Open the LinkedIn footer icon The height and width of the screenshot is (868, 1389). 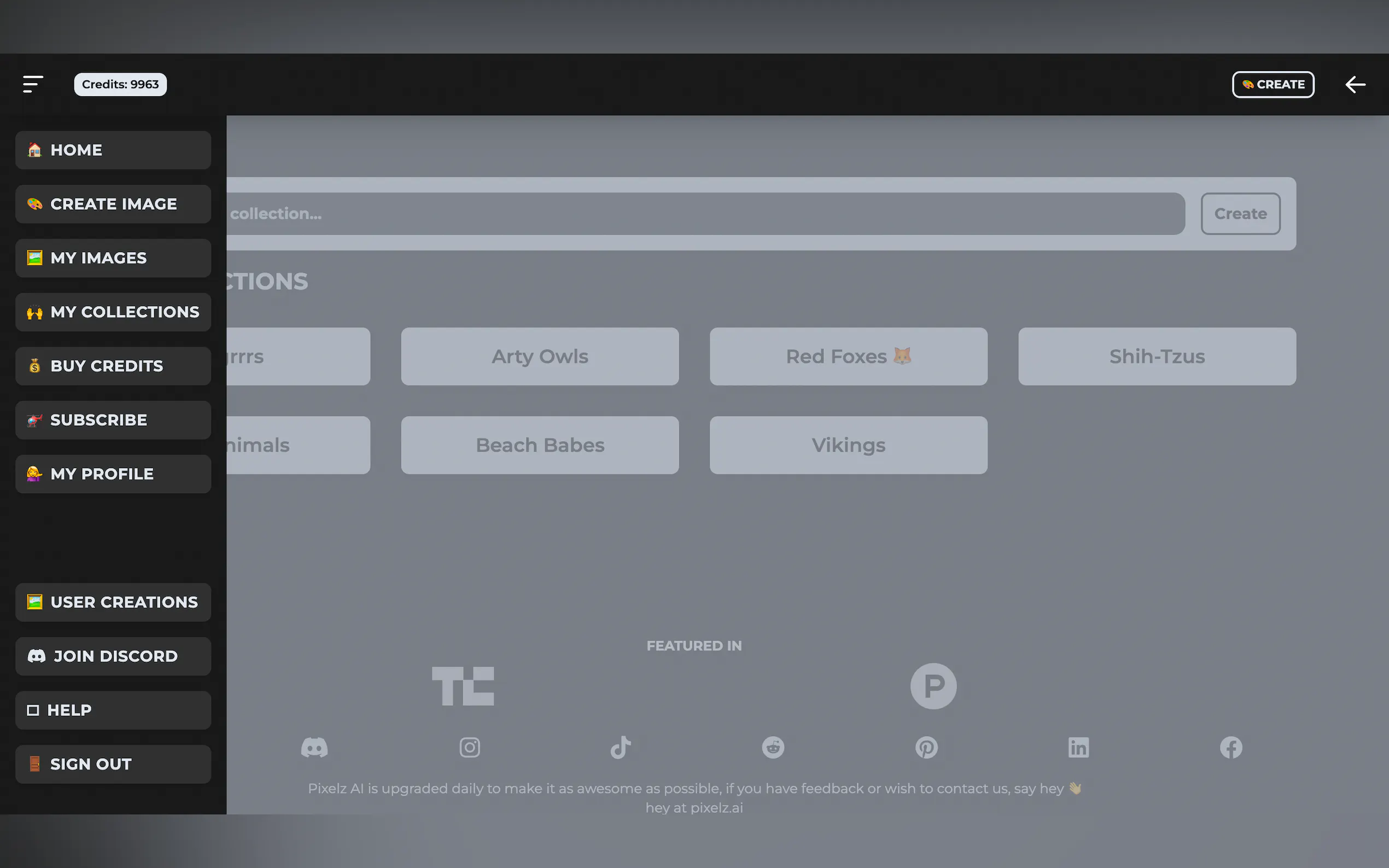tap(1078, 747)
